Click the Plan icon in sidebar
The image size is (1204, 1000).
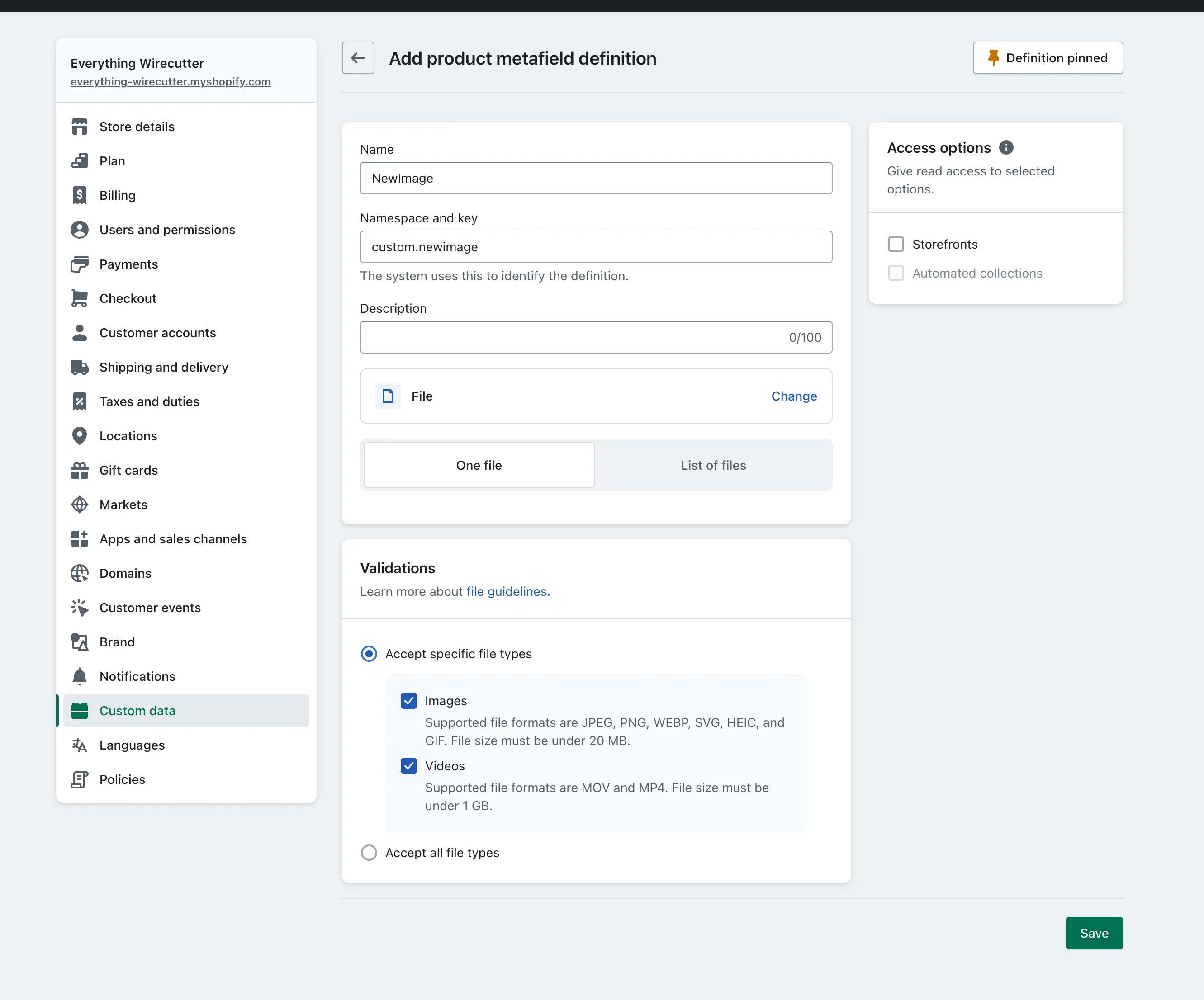coord(80,161)
